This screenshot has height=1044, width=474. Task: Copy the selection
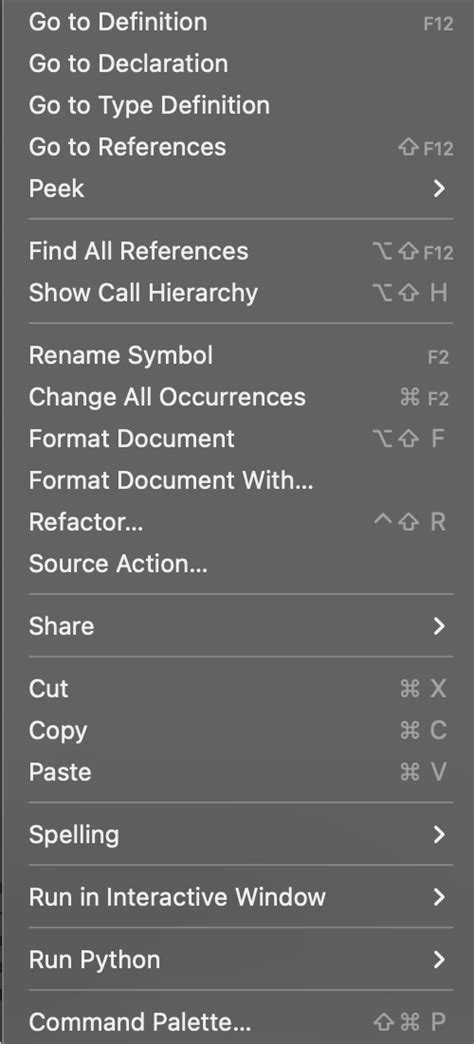point(241,731)
